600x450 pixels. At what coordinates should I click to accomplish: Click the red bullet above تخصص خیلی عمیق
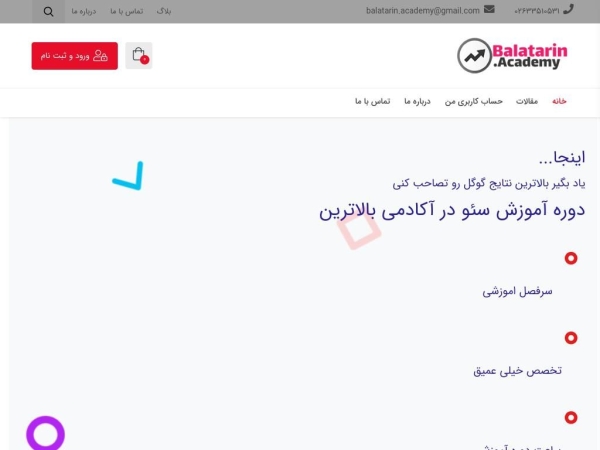coord(571,338)
